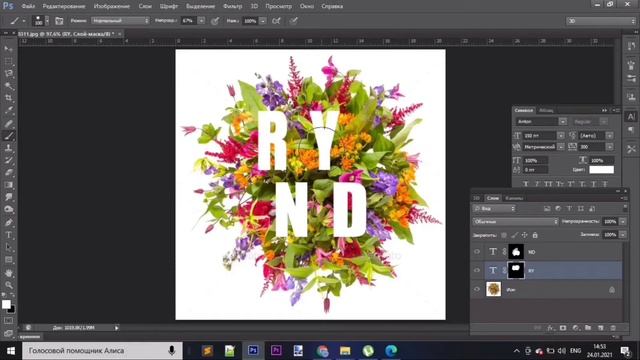Select the Lasso tool
This screenshot has width=640, height=360.
point(9,74)
